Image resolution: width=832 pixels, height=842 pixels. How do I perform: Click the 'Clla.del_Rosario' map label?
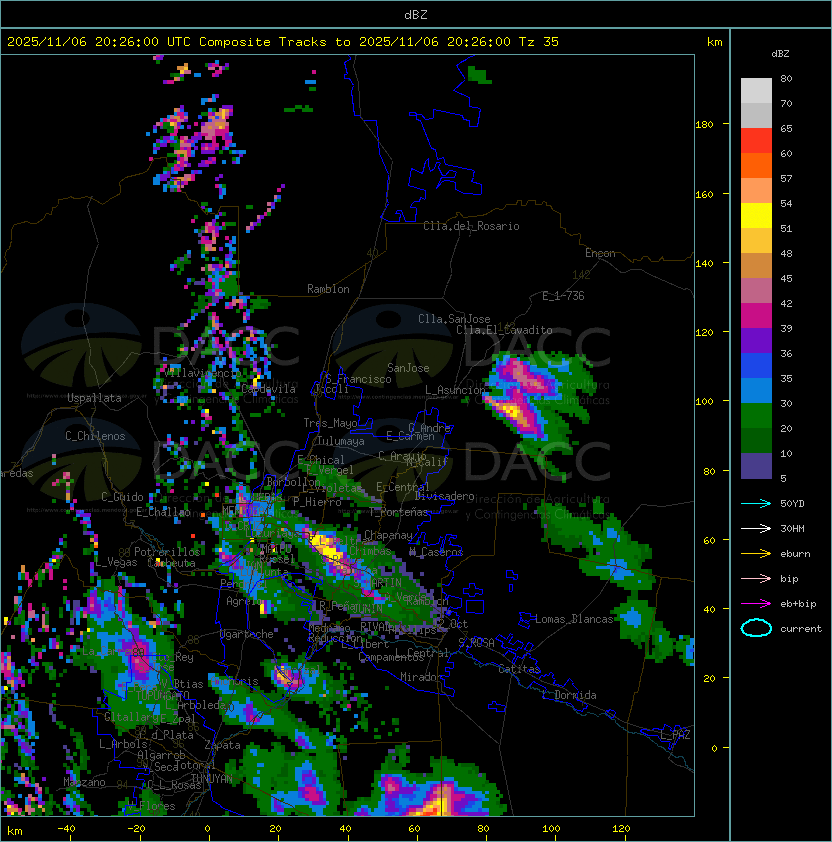(471, 226)
